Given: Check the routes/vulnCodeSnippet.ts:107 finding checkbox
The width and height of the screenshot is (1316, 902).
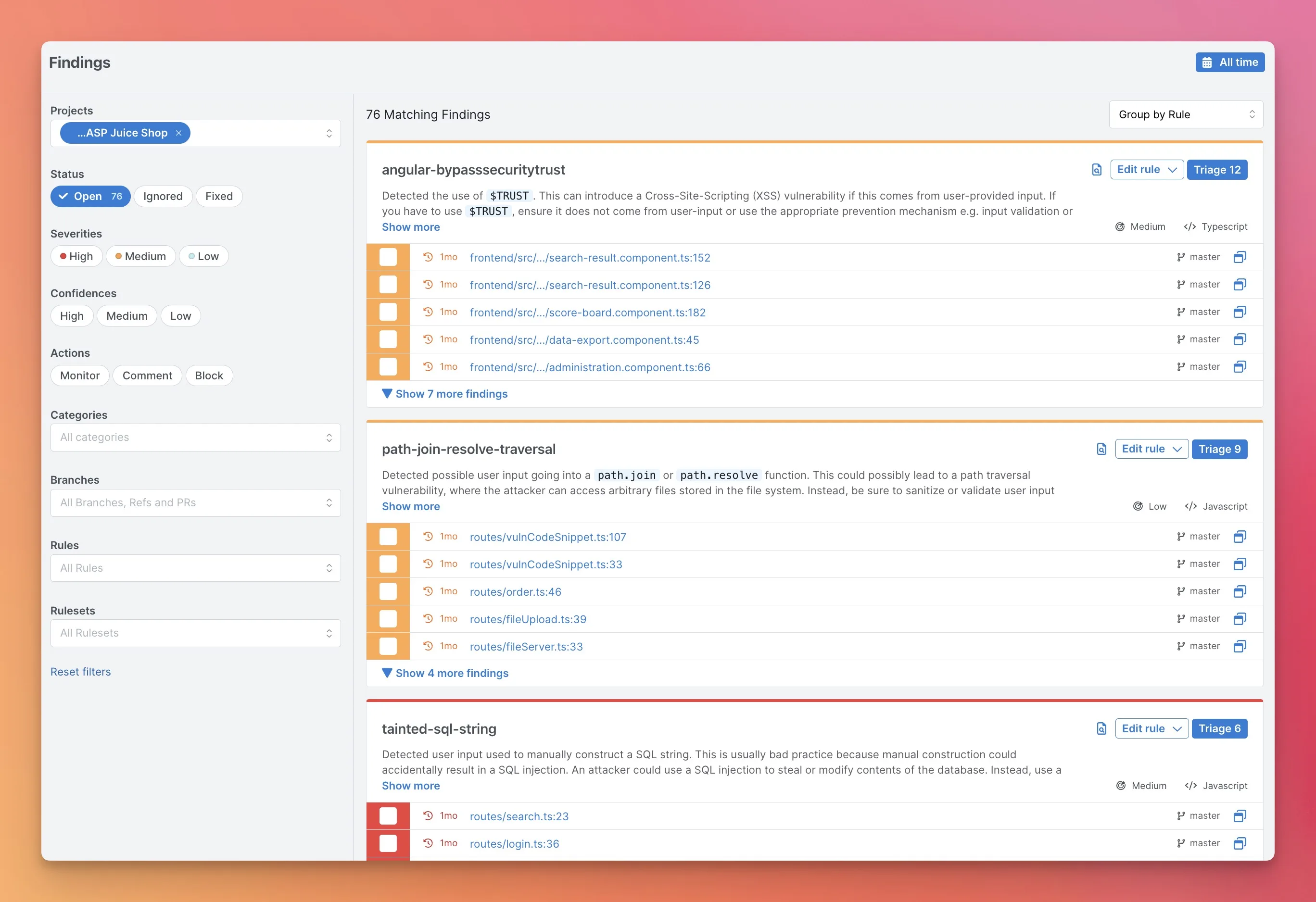Looking at the screenshot, I should pyautogui.click(x=388, y=537).
